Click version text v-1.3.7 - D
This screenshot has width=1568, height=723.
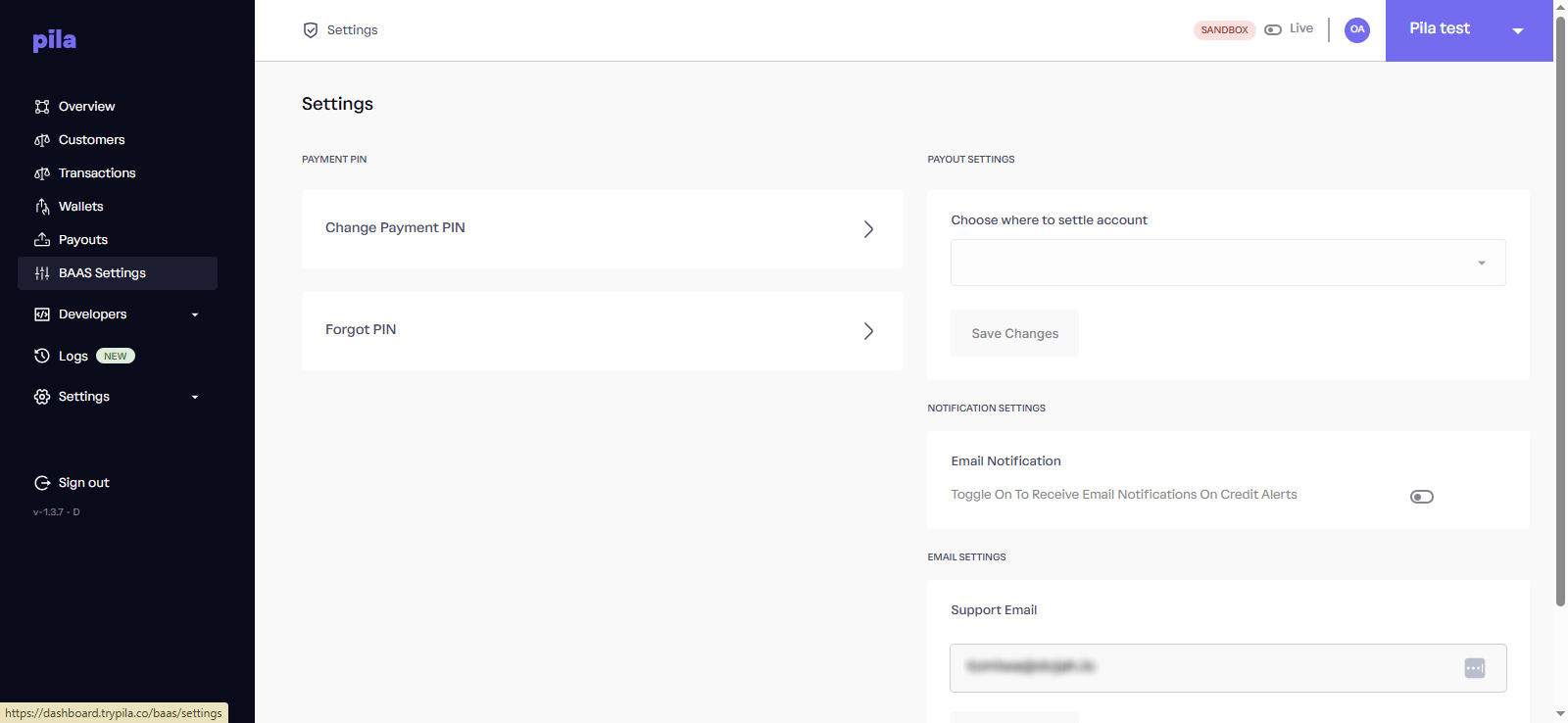pyautogui.click(x=57, y=512)
